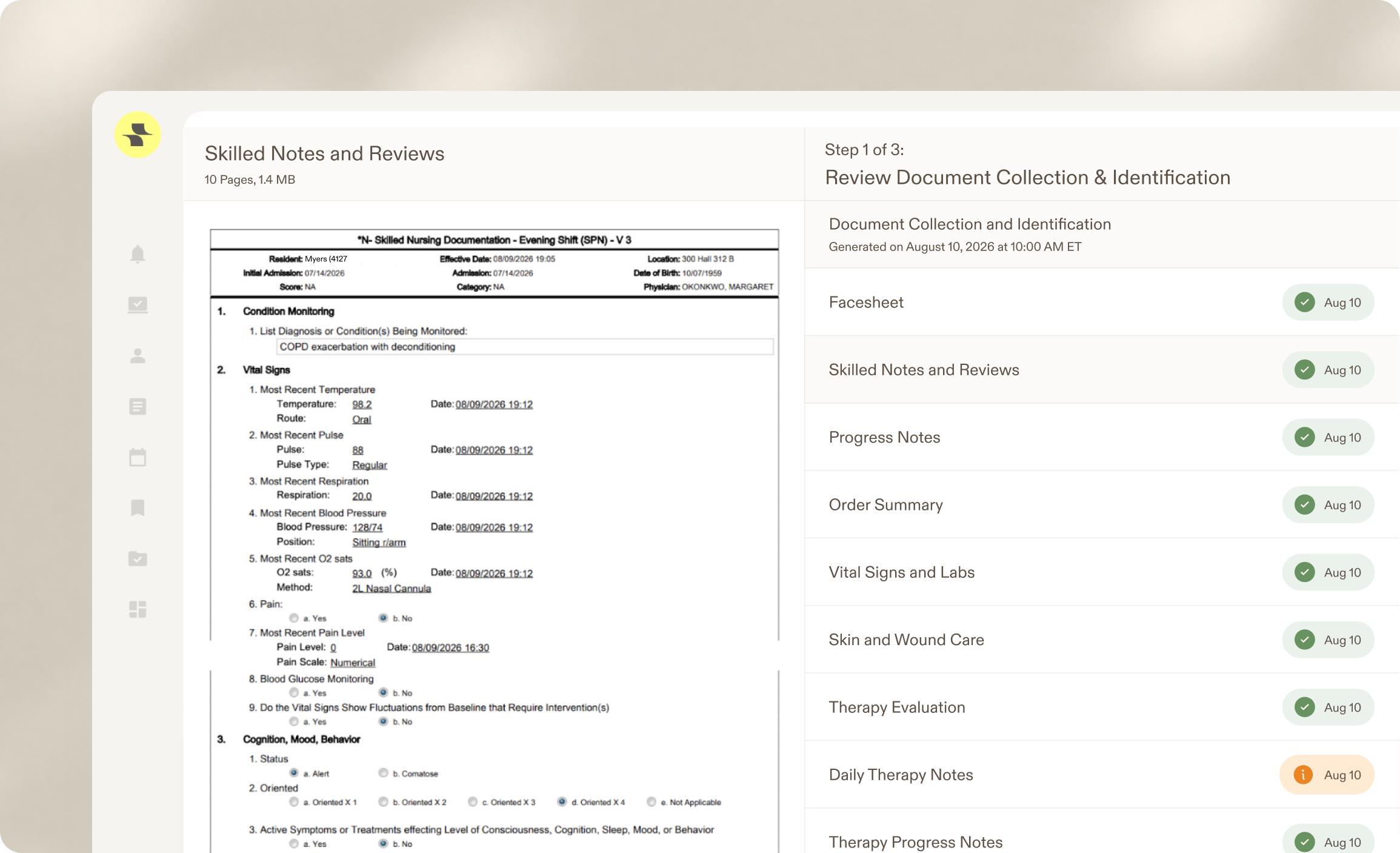The width and height of the screenshot is (1400, 853).
Task: Open the Therapy Evaluation document row
Action: 1102,707
